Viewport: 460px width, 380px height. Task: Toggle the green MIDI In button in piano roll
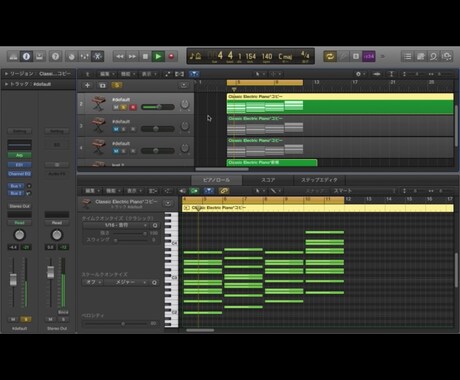coord(194,191)
